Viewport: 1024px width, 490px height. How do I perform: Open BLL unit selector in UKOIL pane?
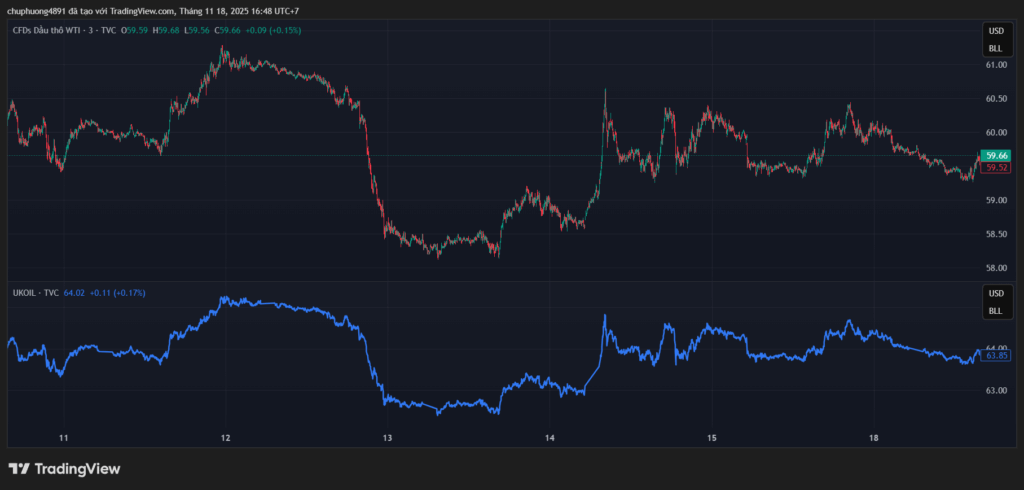pos(995,311)
